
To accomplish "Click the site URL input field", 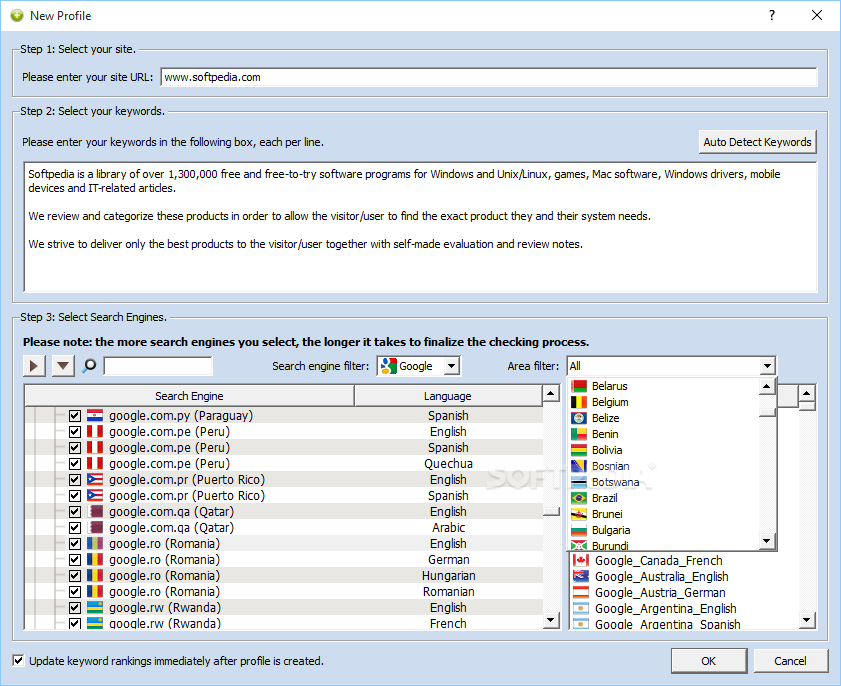I will click(x=489, y=77).
